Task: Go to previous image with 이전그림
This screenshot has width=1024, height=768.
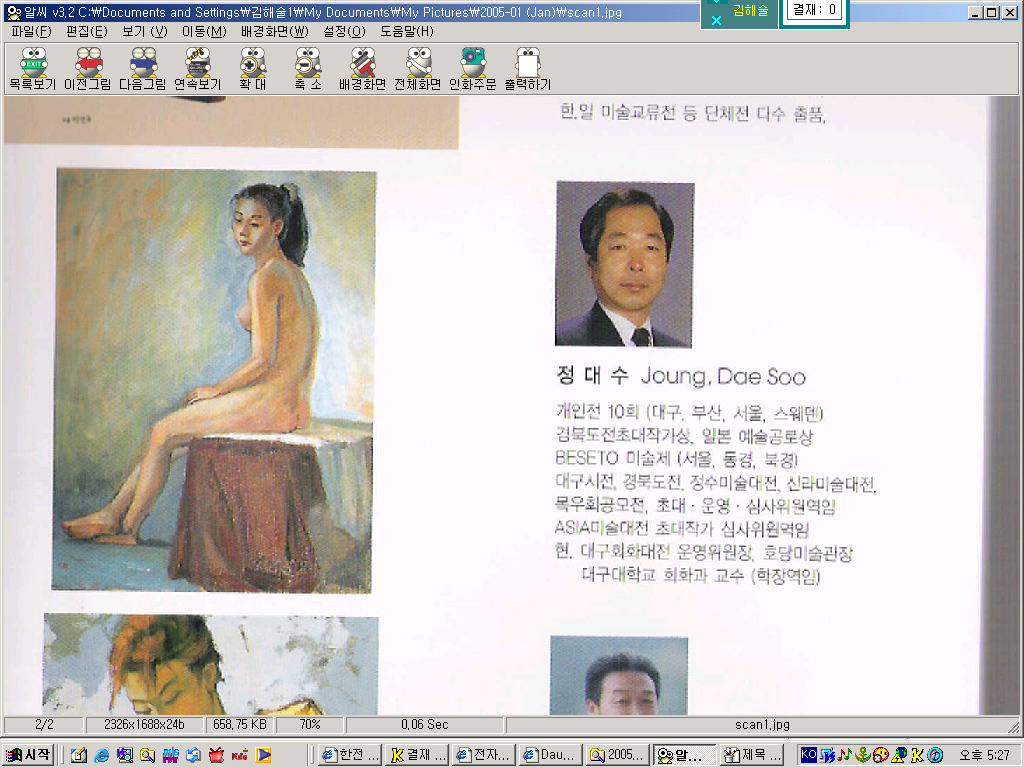Action: coord(88,69)
